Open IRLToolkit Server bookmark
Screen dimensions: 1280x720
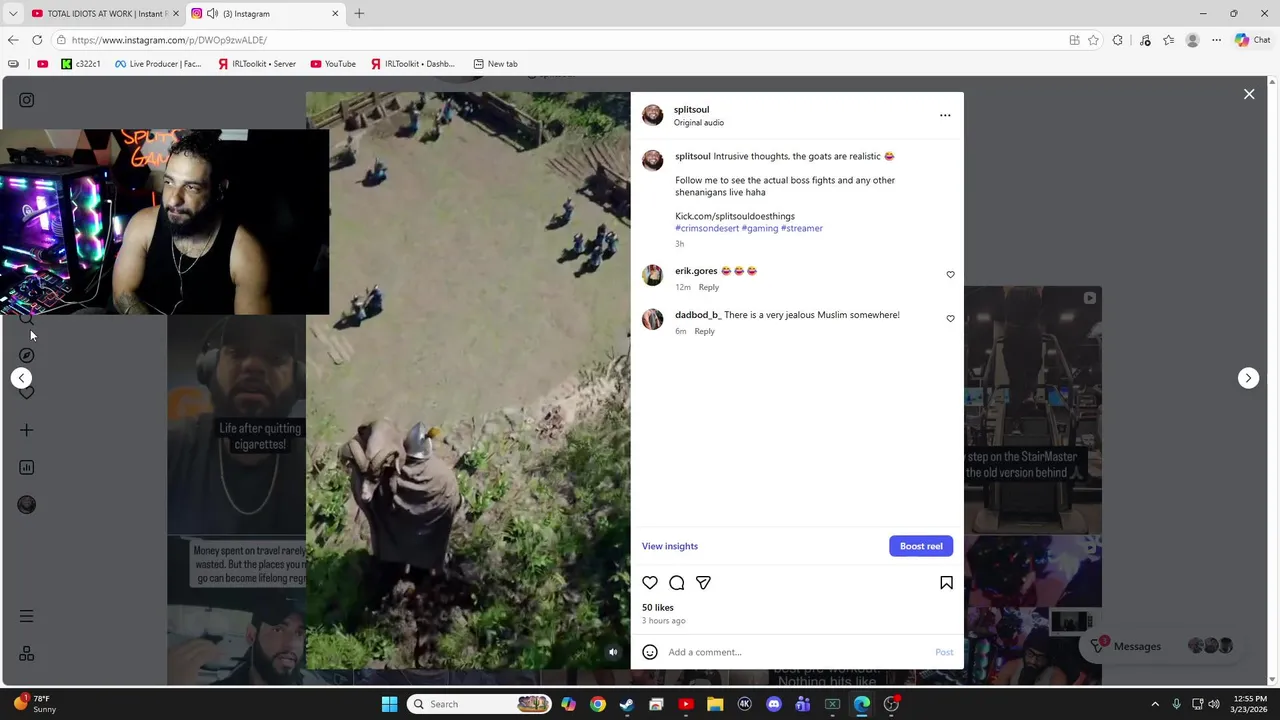pos(257,64)
